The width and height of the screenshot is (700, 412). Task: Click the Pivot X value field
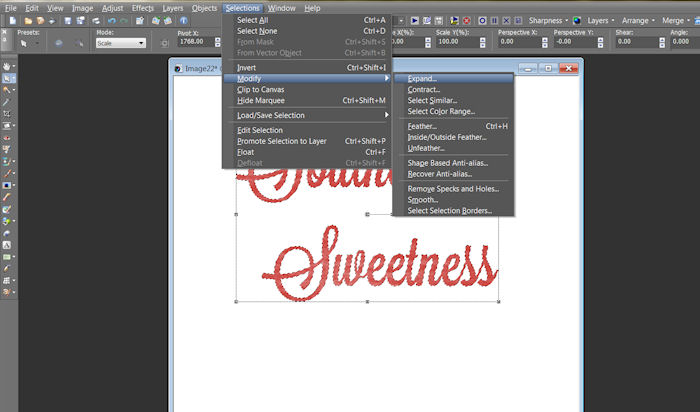click(x=194, y=43)
